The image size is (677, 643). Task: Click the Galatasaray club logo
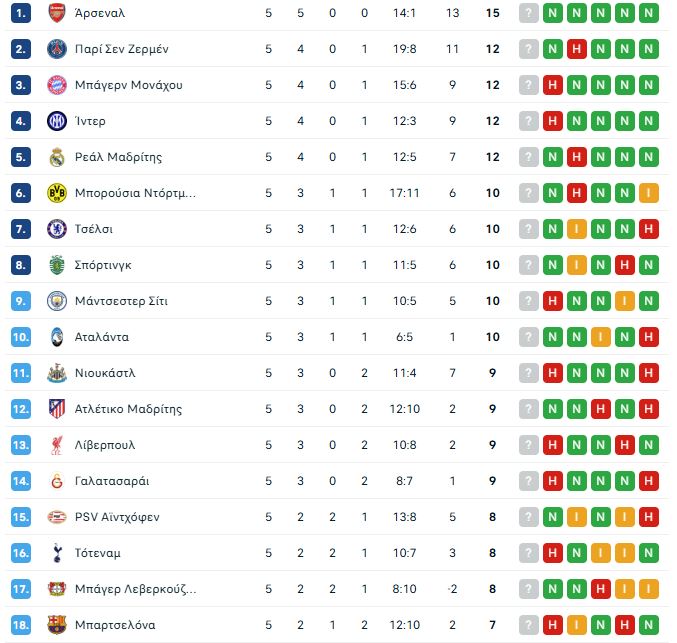(56, 481)
